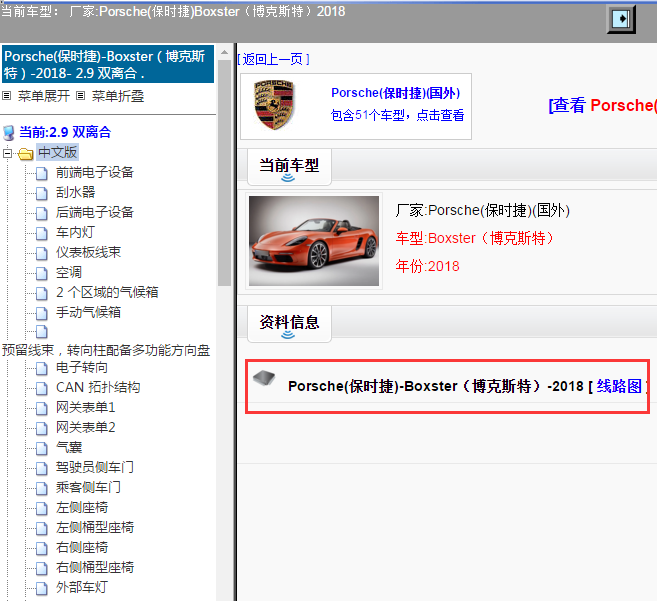The image size is (657, 601).
Task: Open 驾驶员侧车门 entry
Action: point(95,467)
